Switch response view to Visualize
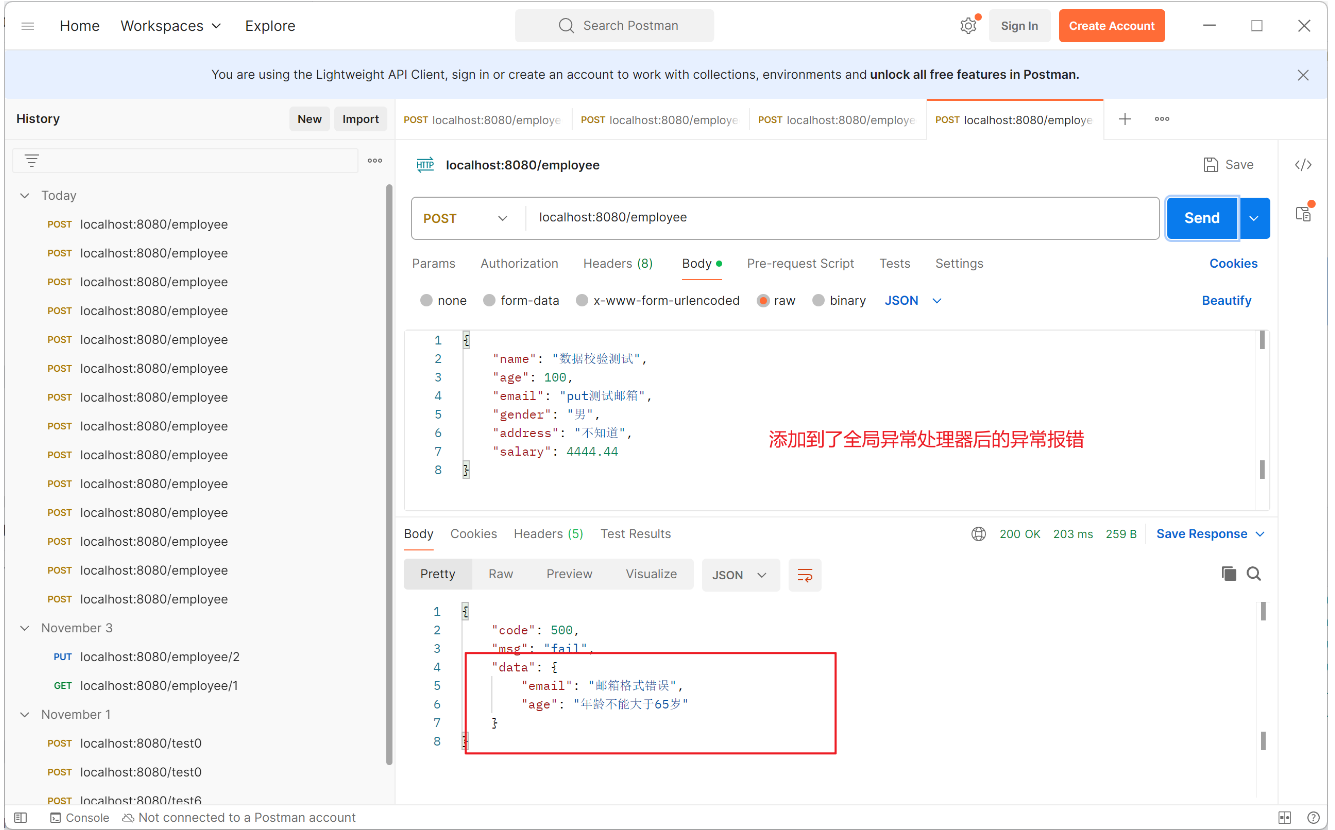The image size is (1335, 830). tap(651, 574)
